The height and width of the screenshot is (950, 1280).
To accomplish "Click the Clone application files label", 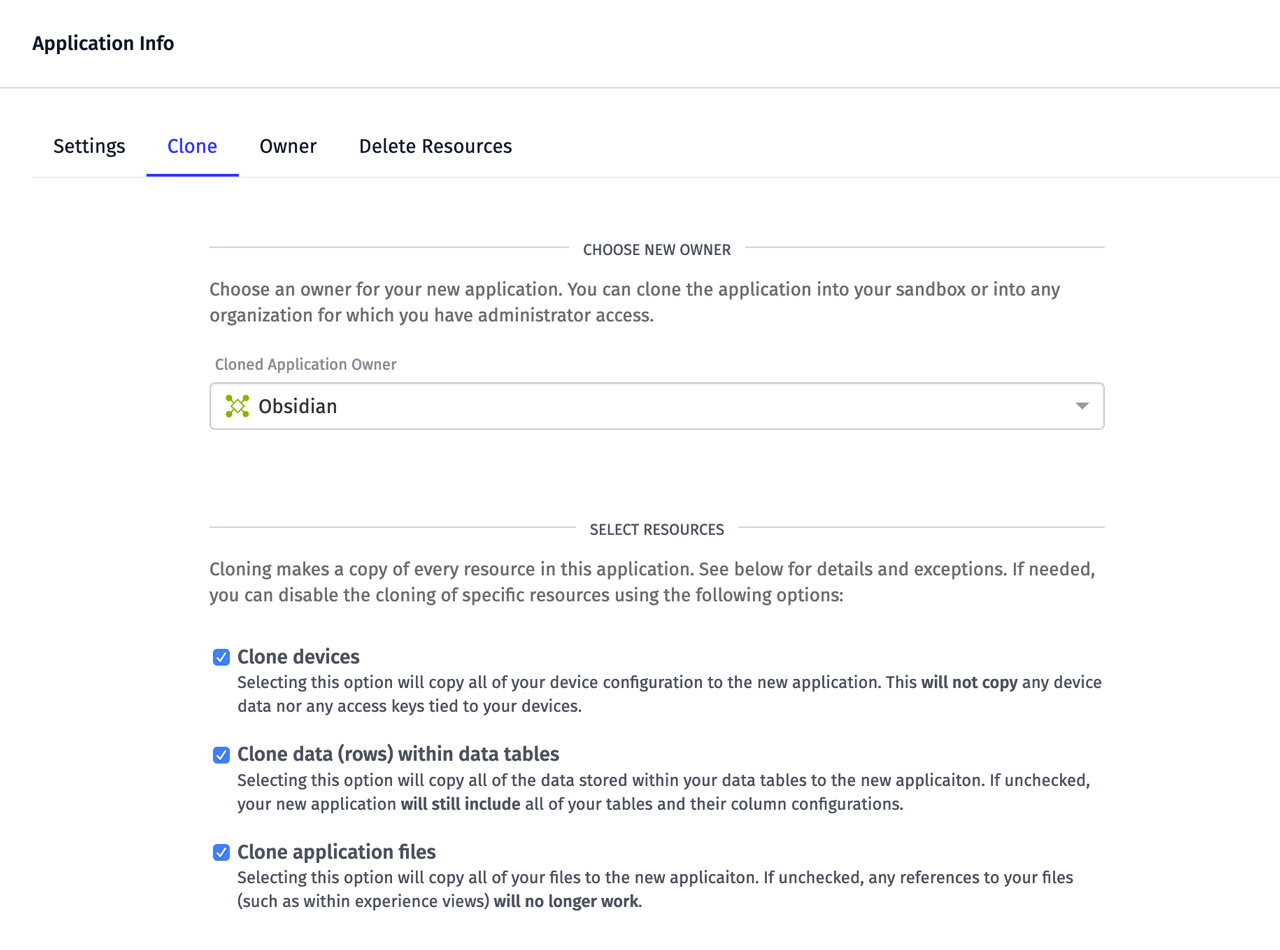I will 337,852.
